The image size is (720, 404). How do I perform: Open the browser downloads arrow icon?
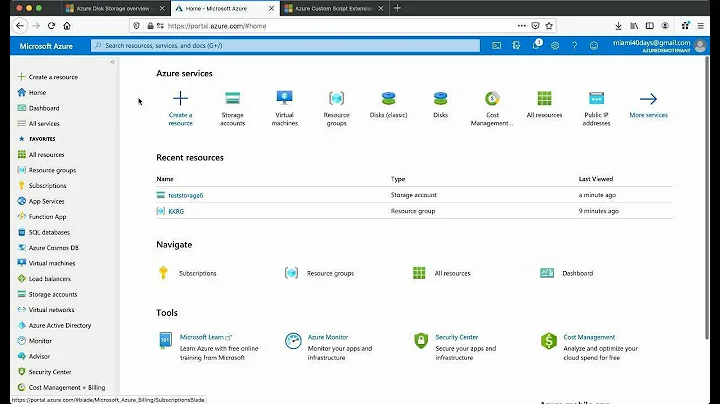[619, 26]
